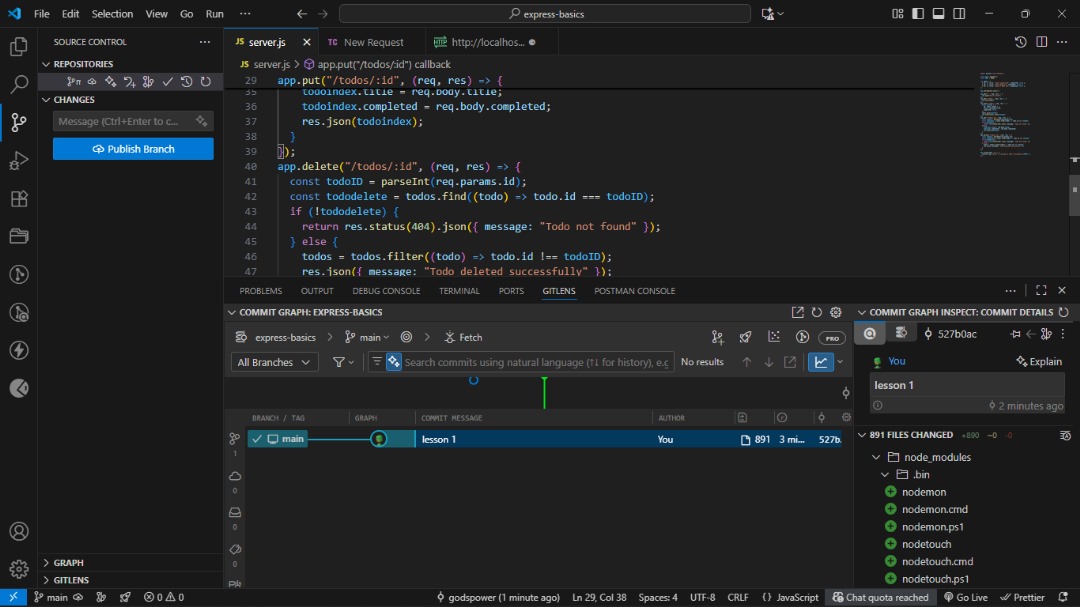Toggle the commit graph minimap chart button
The height and width of the screenshot is (607, 1080).
coord(821,362)
